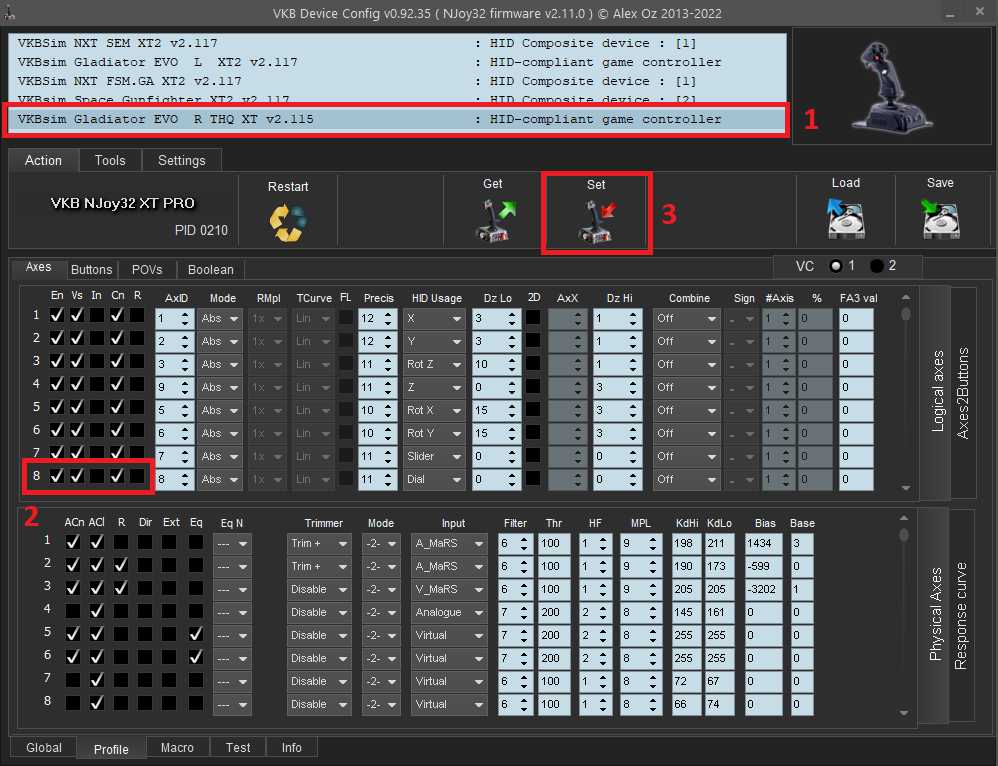Image resolution: width=998 pixels, height=766 pixels.
Task: Click the logical axes scrollbar thumb
Action: [906, 314]
